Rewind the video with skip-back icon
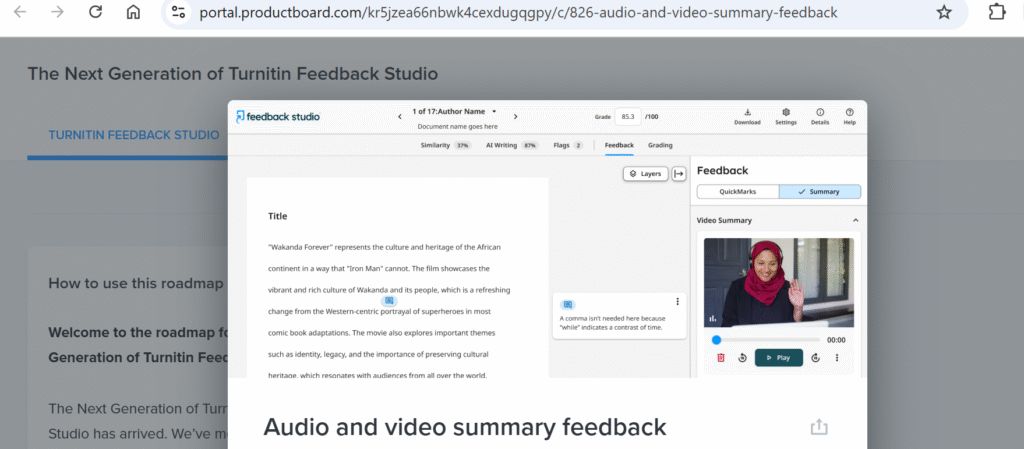 tap(743, 358)
